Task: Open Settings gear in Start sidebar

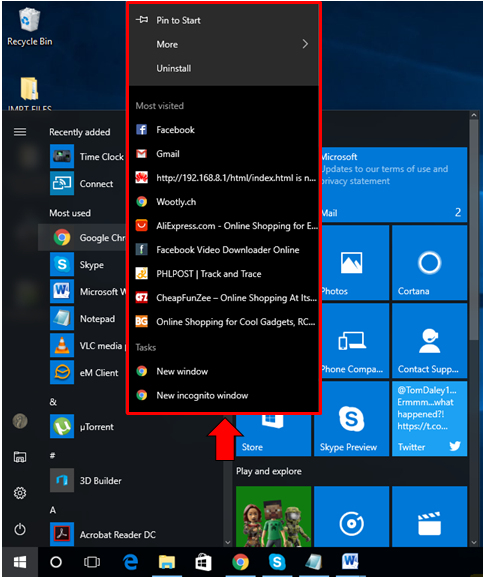Action: tap(20, 493)
